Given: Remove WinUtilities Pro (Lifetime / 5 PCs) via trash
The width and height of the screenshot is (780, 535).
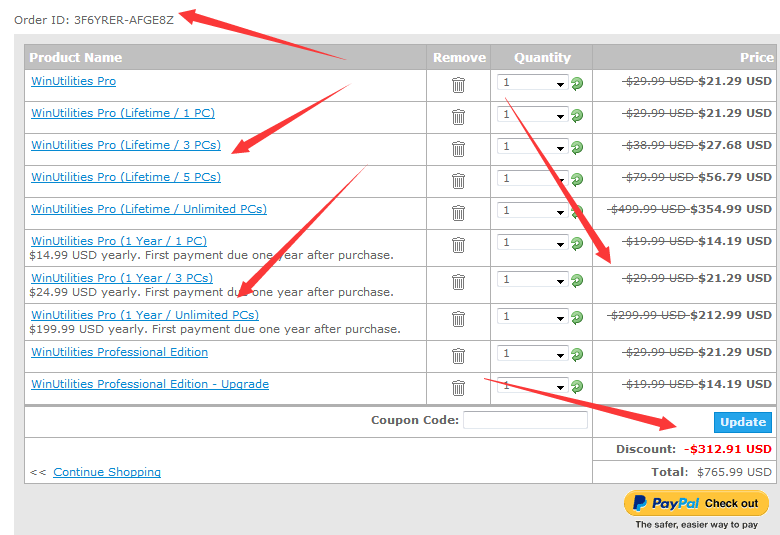Looking at the screenshot, I should coord(458,181).
